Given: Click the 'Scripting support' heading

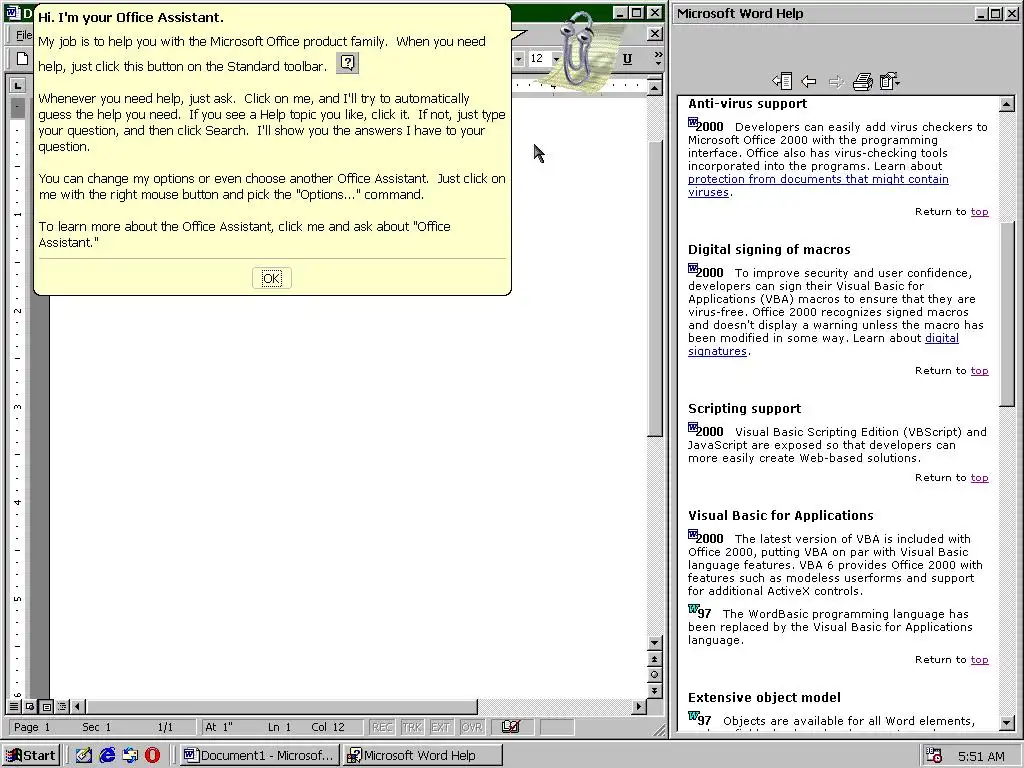Looking at the screenshot, I should [x=744, y=408].
